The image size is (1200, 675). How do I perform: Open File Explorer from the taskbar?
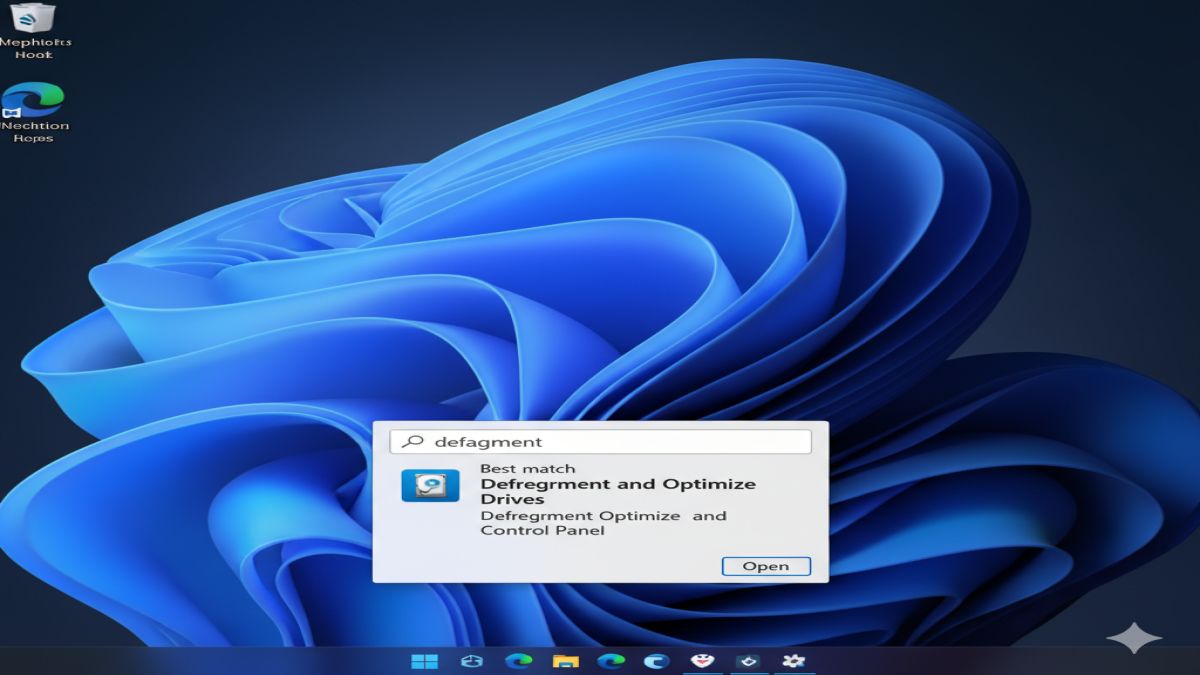[x=568, y=660]
